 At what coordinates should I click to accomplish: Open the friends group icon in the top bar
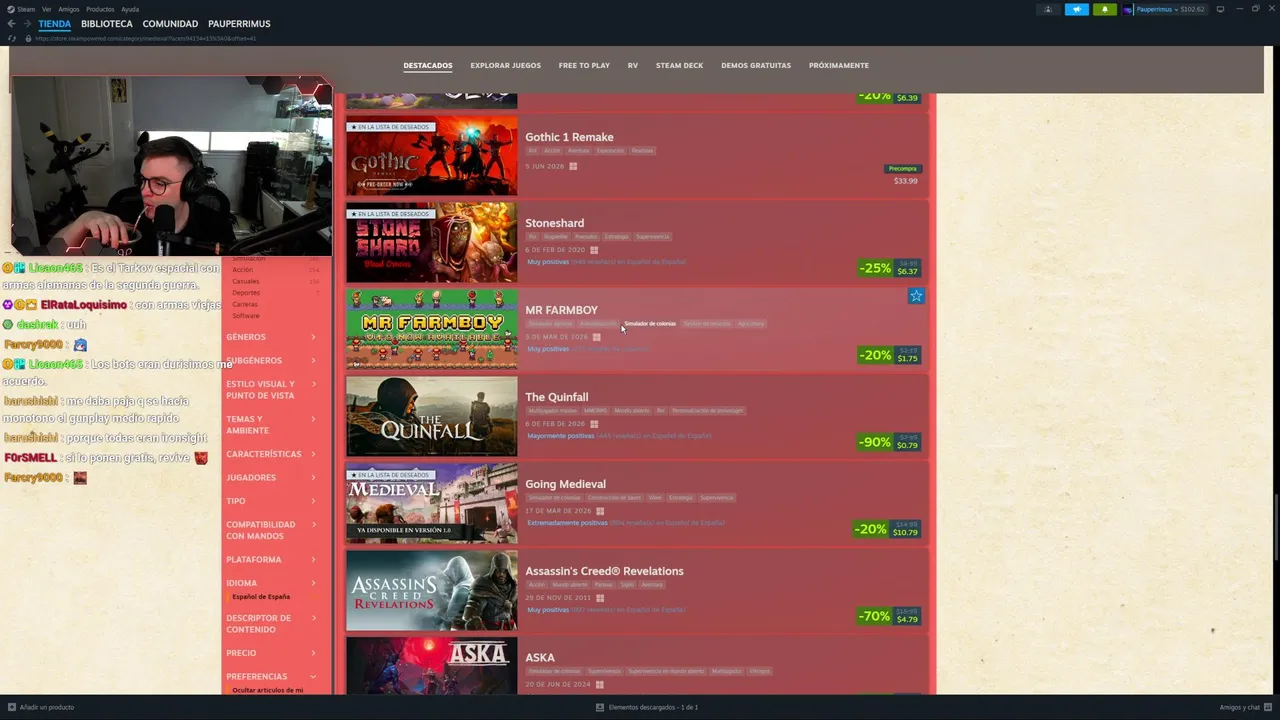pyautogui.click(x=1048, y=9)
